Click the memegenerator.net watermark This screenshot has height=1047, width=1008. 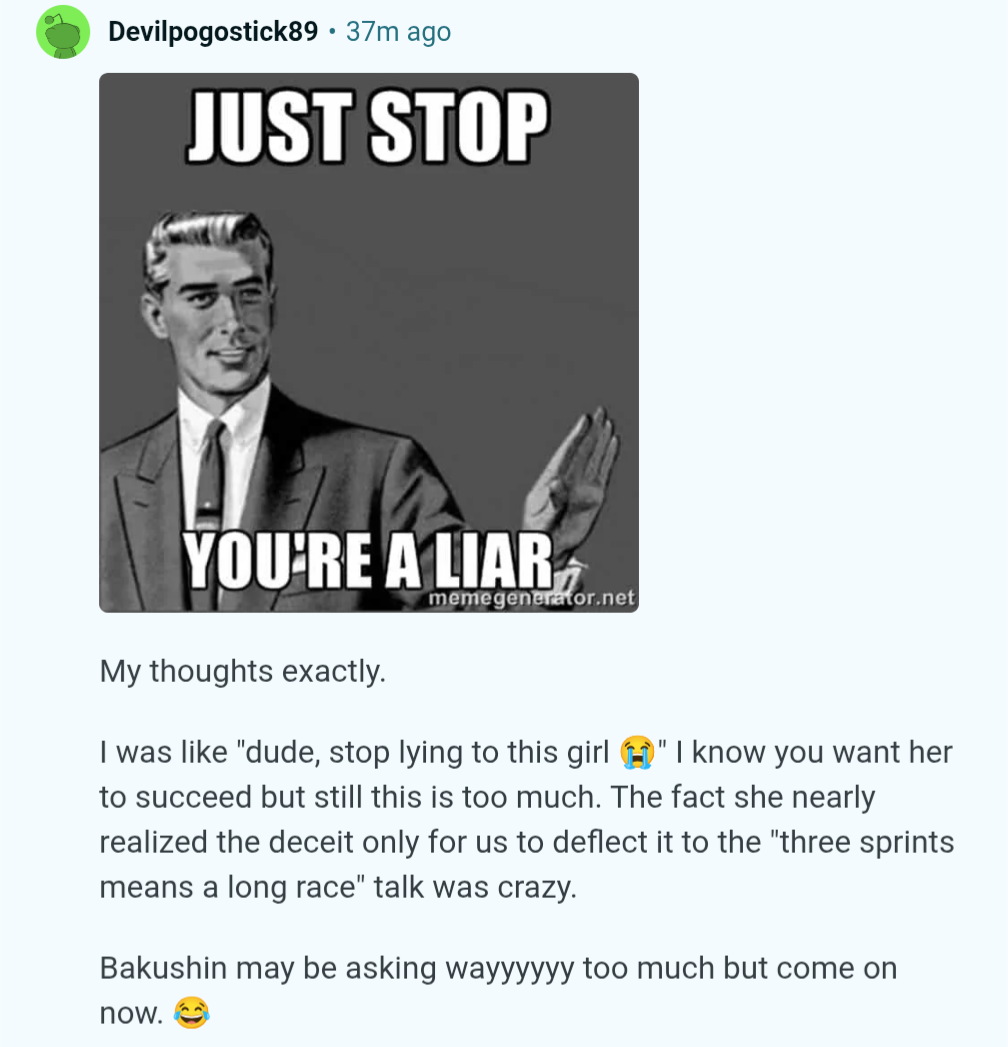click(531, 598)
